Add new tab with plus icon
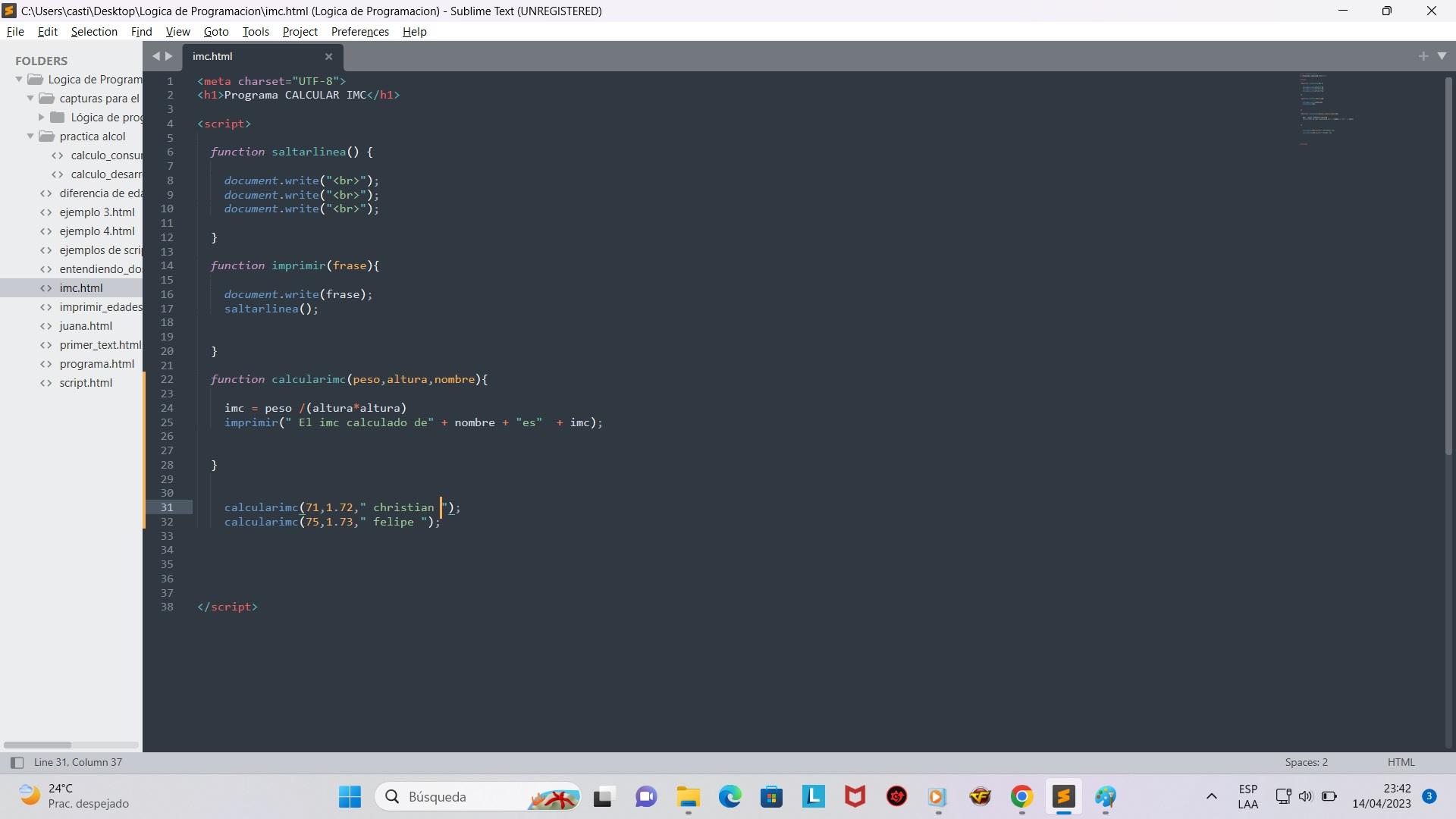The image size is (1456, 819). (x=1423, y=56)
